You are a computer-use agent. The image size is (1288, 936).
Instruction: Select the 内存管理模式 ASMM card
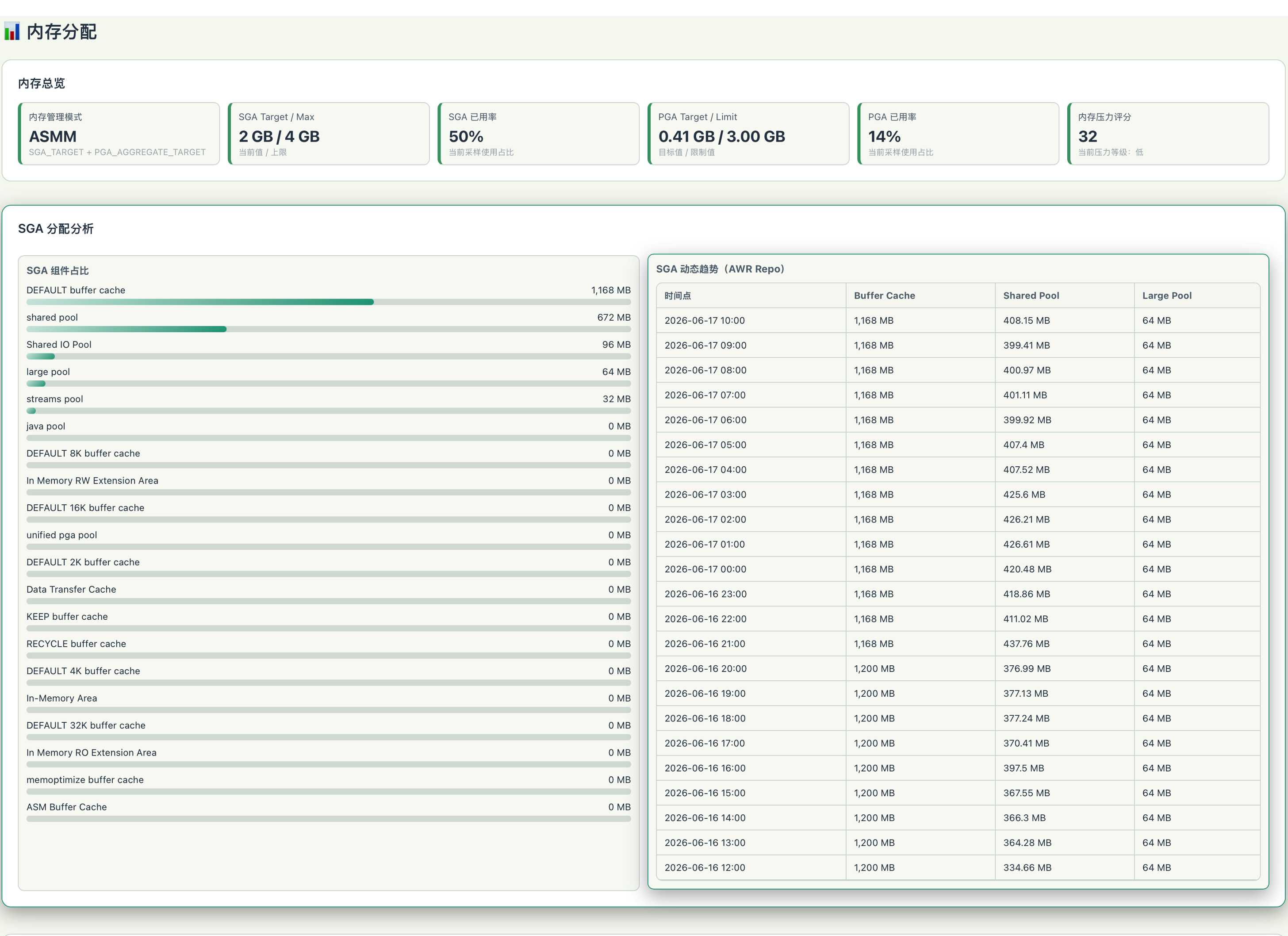click(x=119, y=134)
